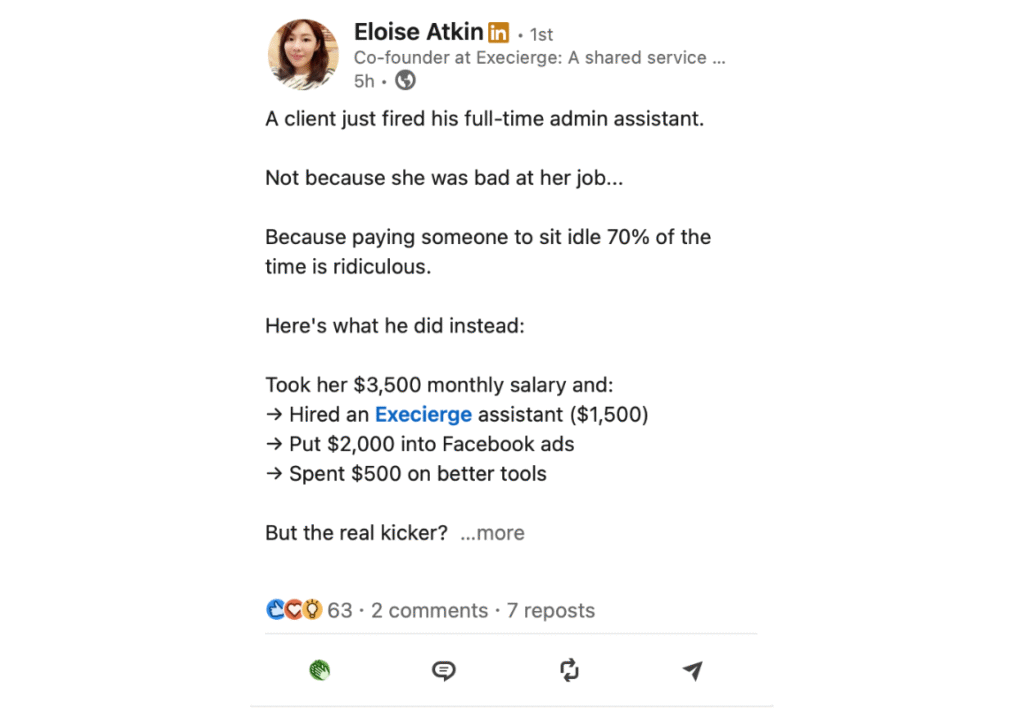This screenshot has height=710, width=1024.
Task: Click the globe public visibility icon
Action: click(x=405, y=81)
